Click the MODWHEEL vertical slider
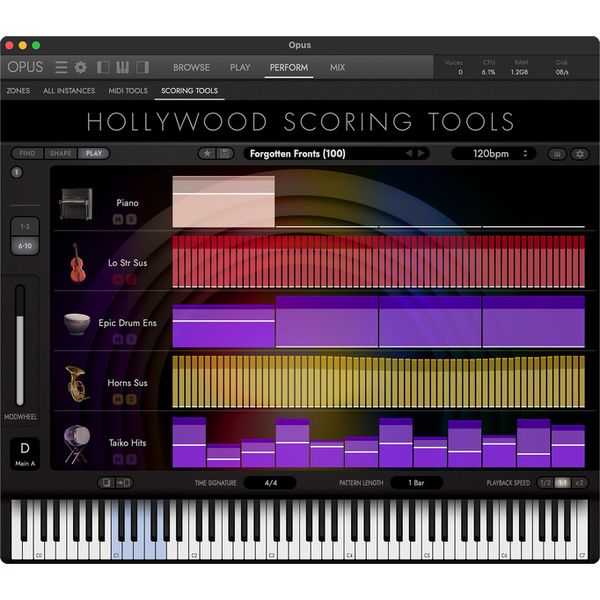600x600 pixels. click(x=20, y=345)
